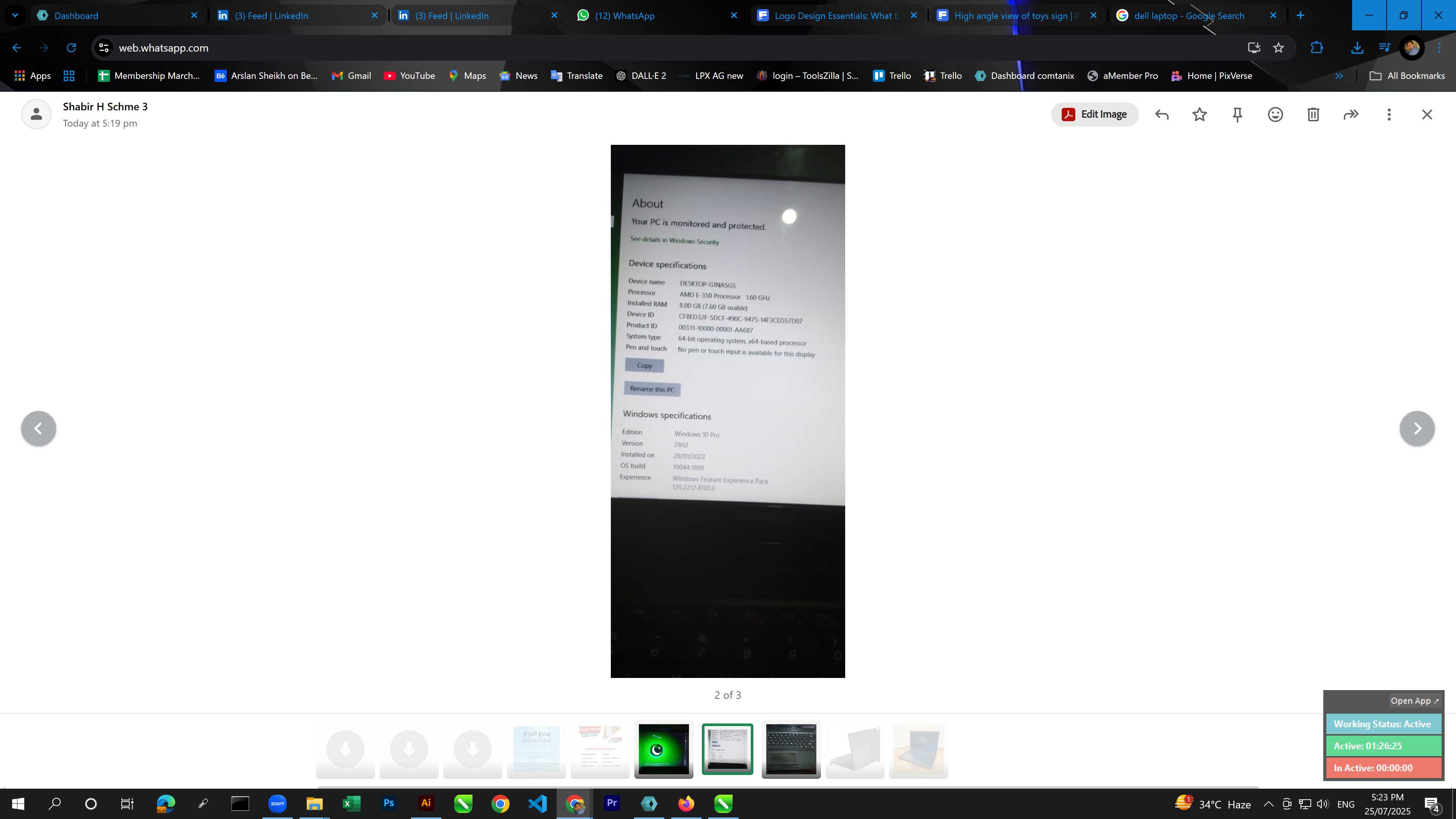Expand hidden bookmarks chevron
The width and height of the screenshot is (1456, 819).
(x=1339, y=76)
